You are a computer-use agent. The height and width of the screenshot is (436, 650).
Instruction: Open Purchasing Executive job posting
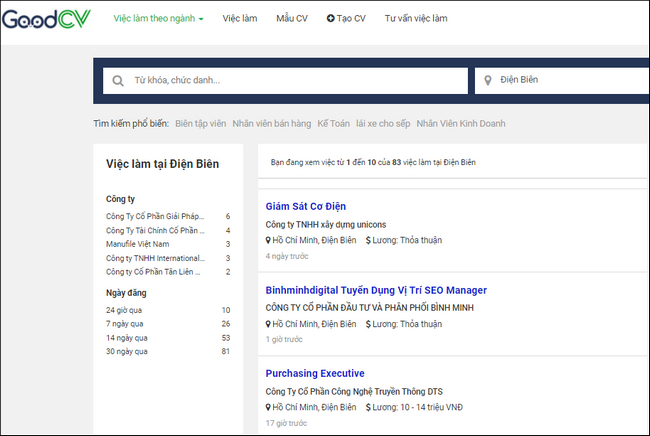point(315,374)
